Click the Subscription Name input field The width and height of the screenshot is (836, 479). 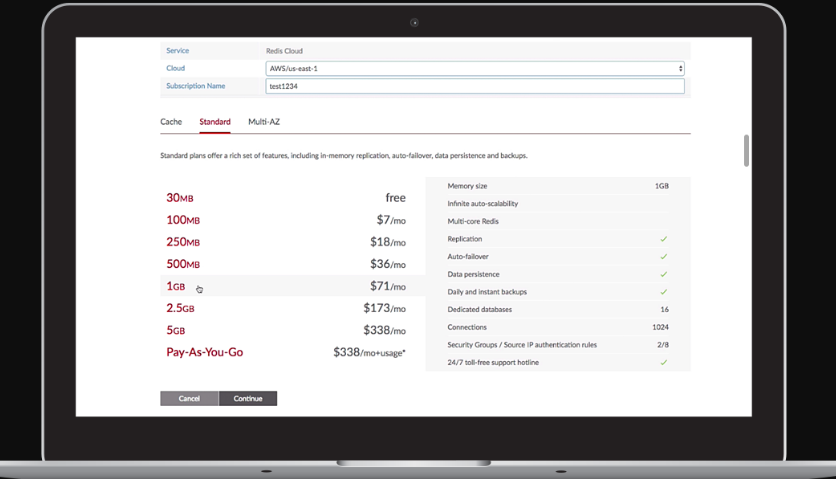pyautogui.click(x=475, y=86)
